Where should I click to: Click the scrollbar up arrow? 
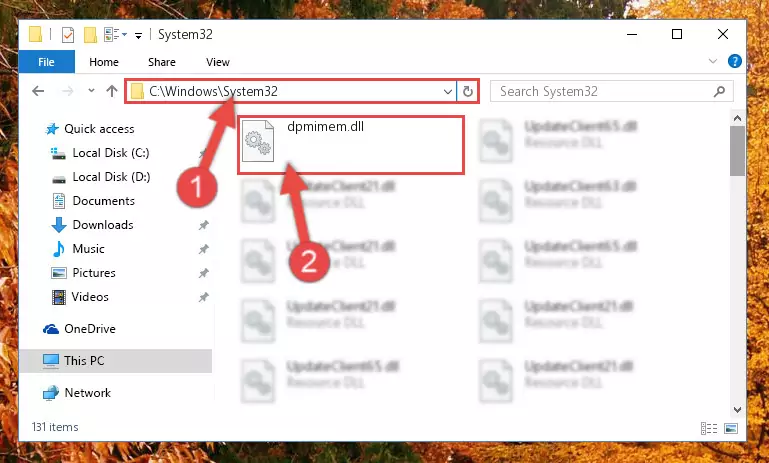pyautogui.click(x=737, y=118)
